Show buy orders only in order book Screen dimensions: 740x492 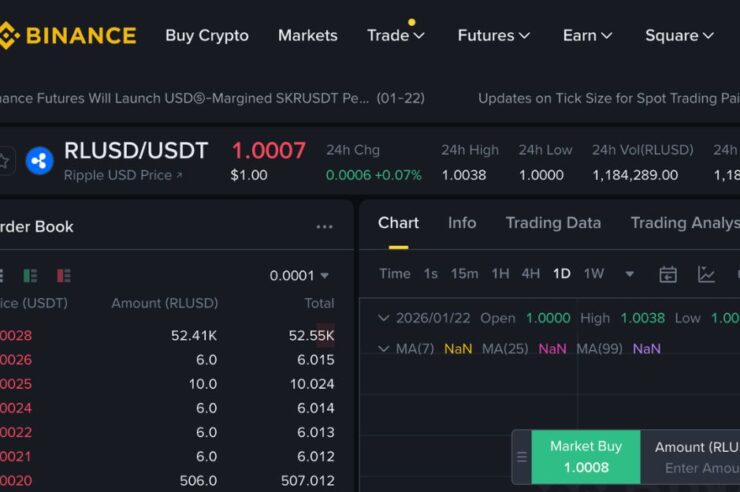click(31, 275)
